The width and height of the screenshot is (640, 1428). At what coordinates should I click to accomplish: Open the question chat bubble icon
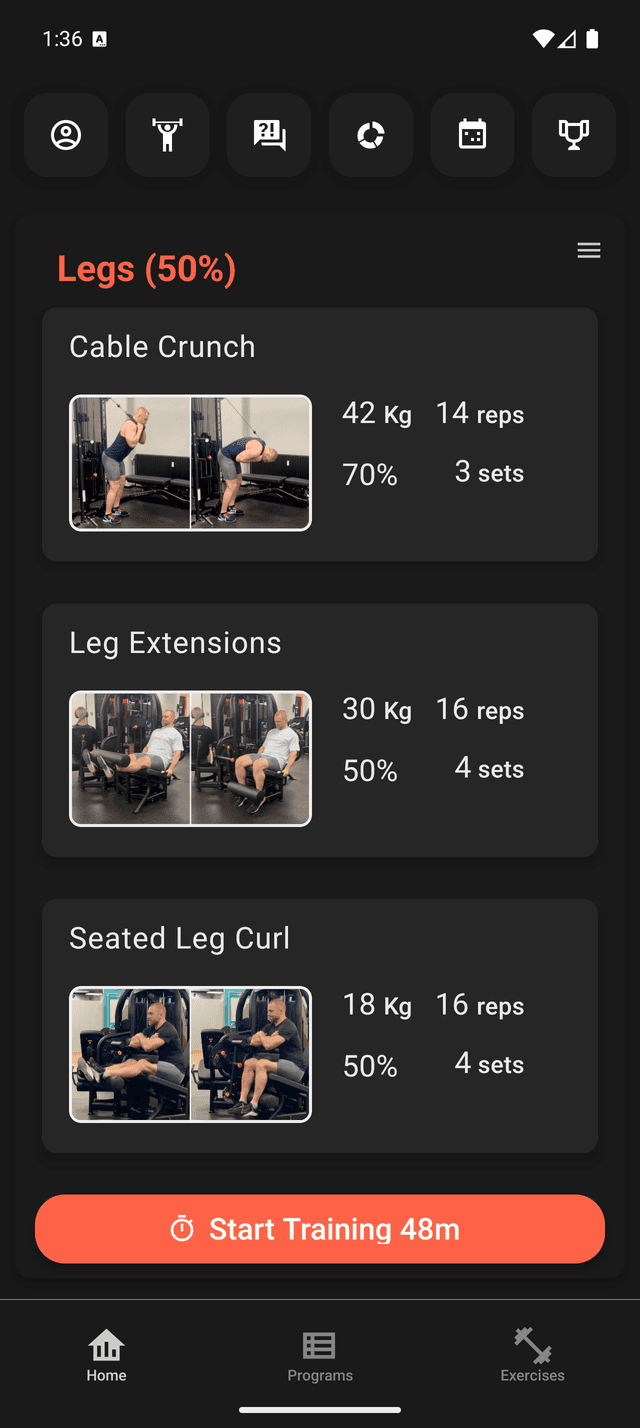click(x=269, y=135)
